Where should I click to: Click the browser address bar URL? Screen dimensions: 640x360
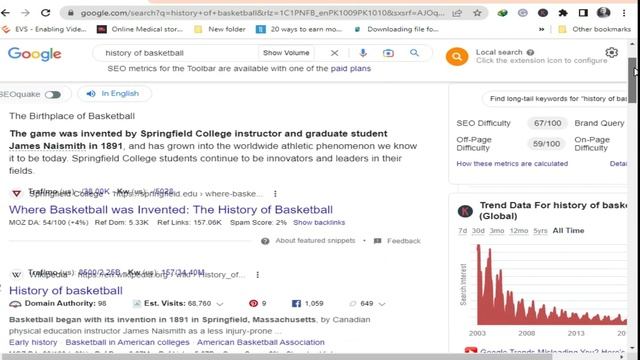(x=261, y=13)
